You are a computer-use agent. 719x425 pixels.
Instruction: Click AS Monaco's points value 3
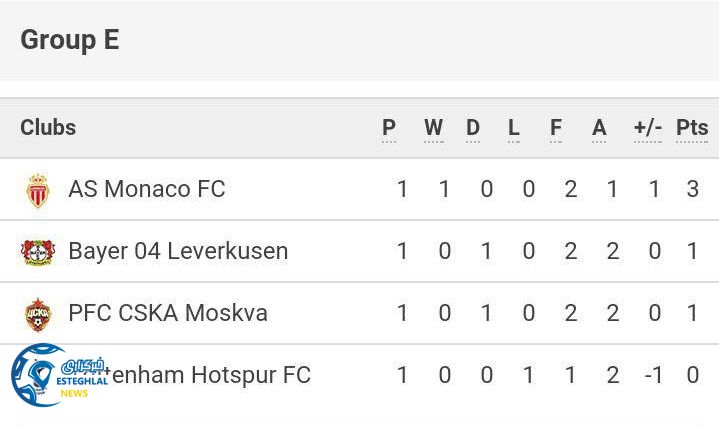tap(692, 189)
